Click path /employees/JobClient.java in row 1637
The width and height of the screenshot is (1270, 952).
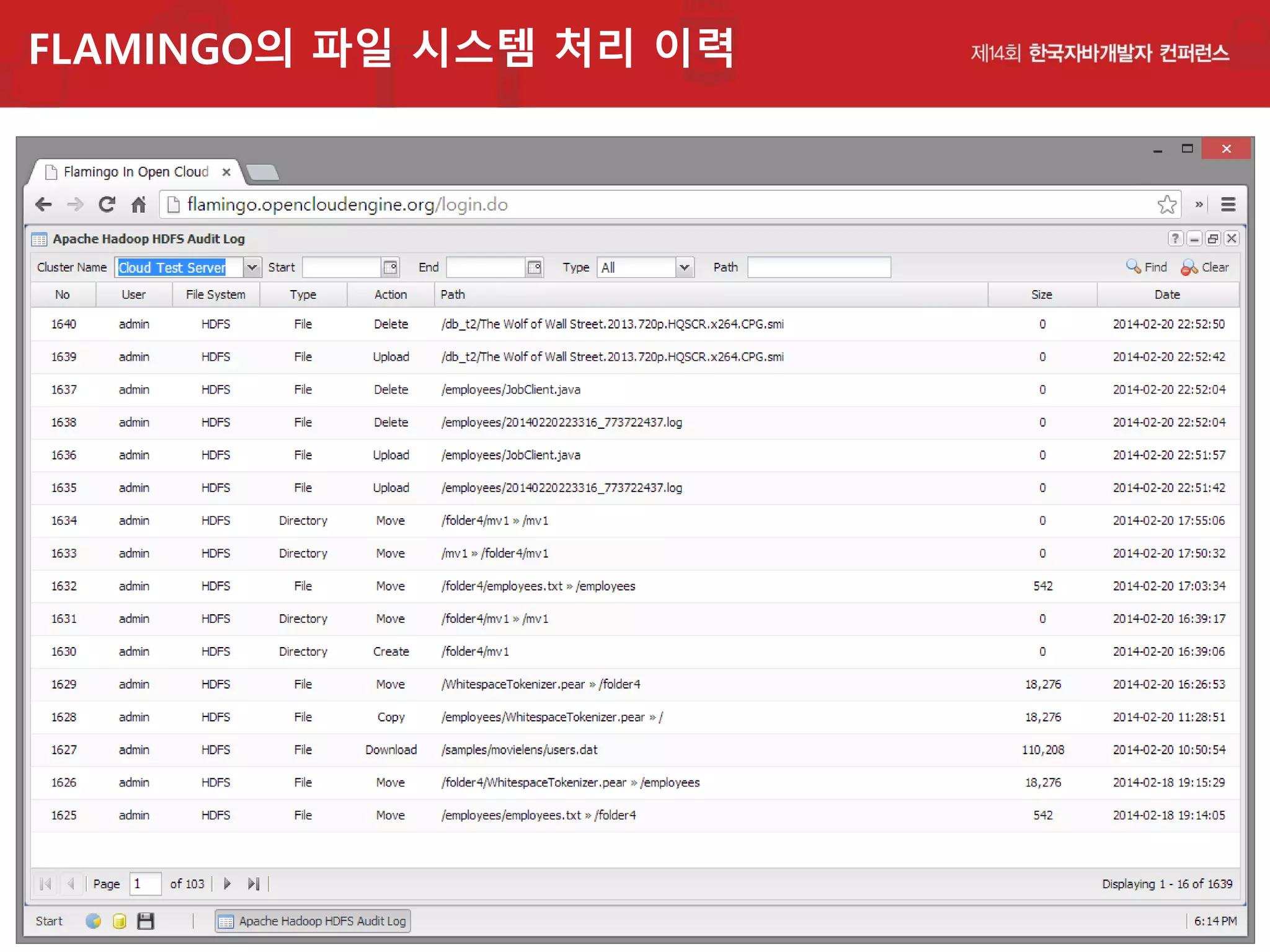(x=511, y=390)
